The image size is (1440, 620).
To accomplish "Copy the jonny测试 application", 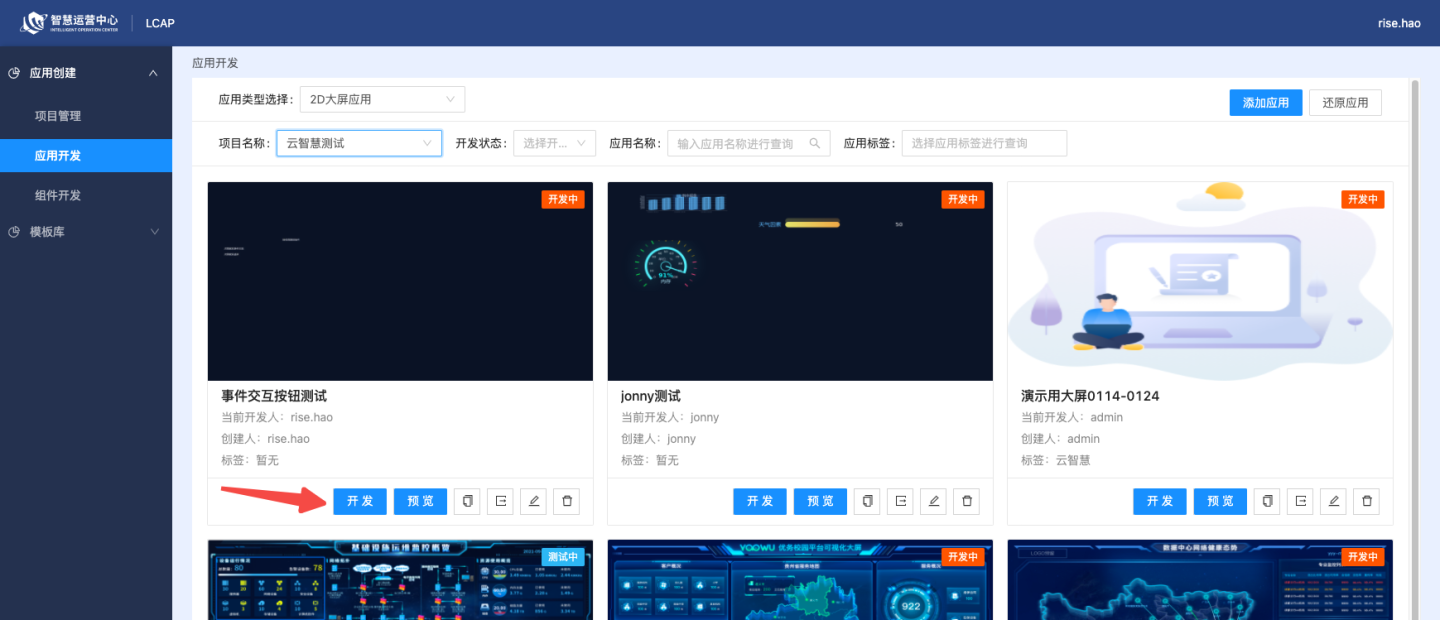I will coord(867,501).
